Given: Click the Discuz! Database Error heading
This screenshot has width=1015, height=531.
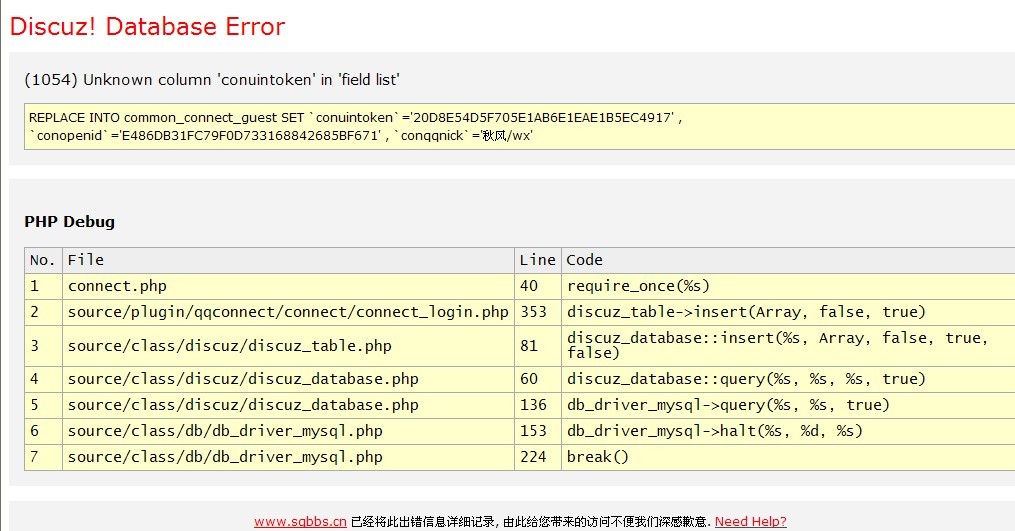Looking at the screenshot, I should tap(148, 27).
